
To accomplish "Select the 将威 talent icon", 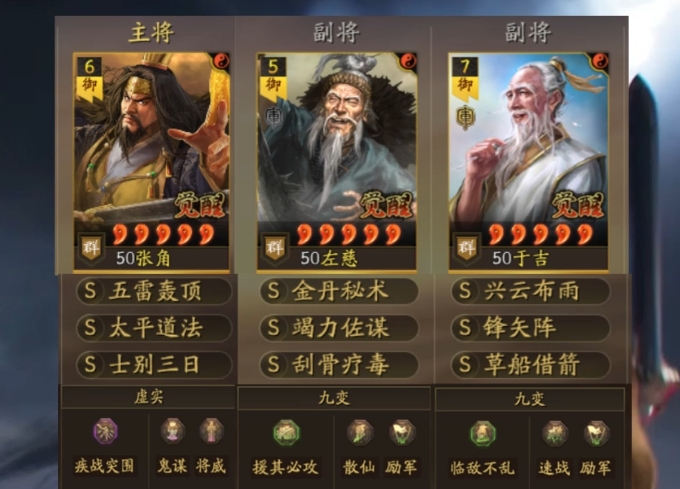I will click(211, 431).
